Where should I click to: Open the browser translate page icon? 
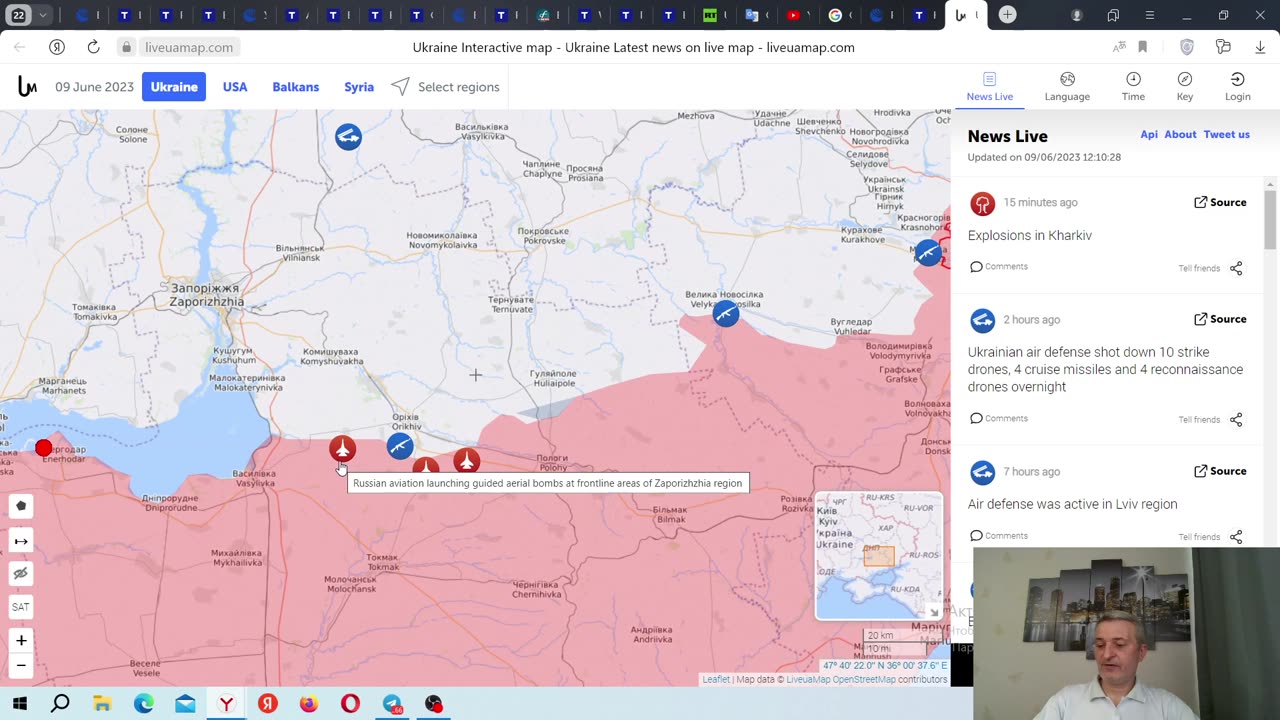pyautogui.click(x=1120, y=47)
